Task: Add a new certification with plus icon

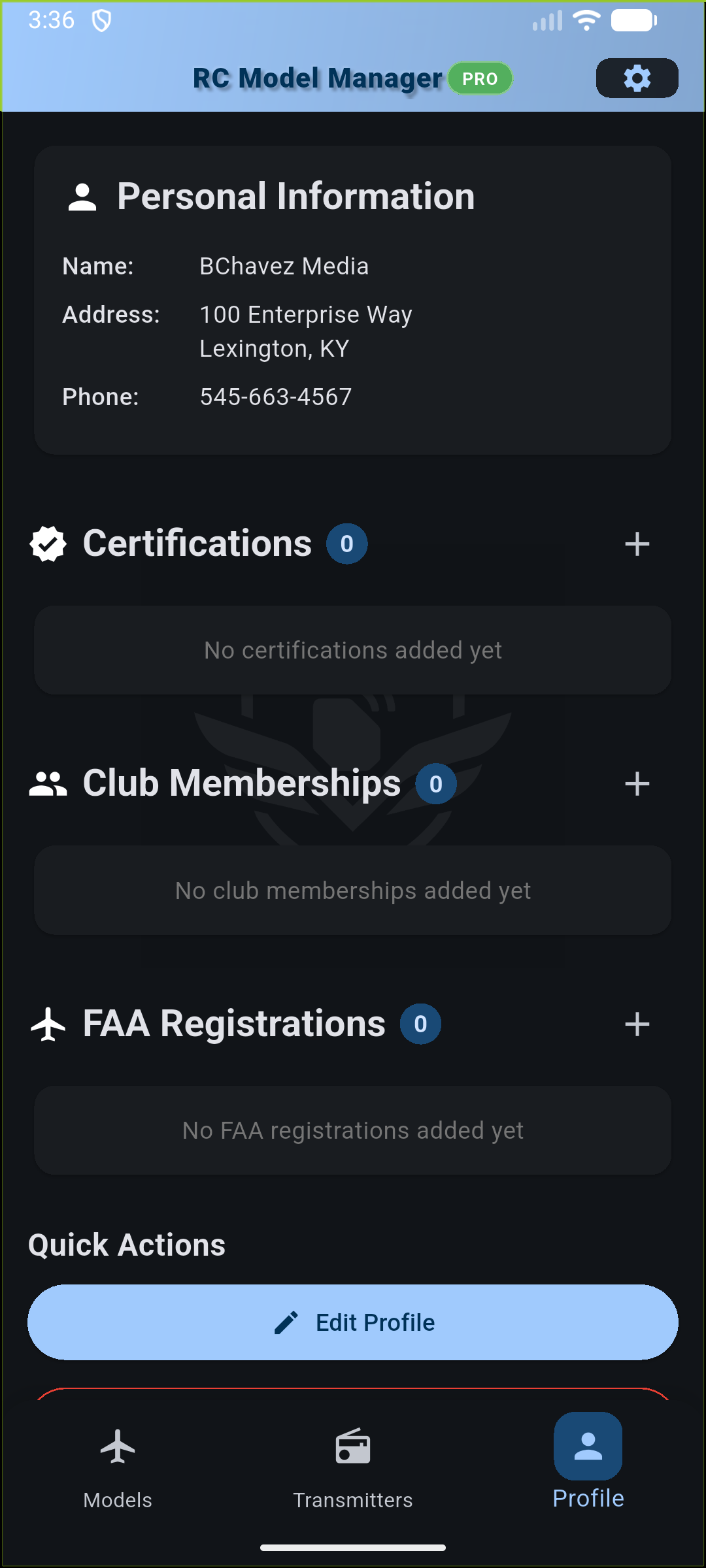Action: [637, 544]
